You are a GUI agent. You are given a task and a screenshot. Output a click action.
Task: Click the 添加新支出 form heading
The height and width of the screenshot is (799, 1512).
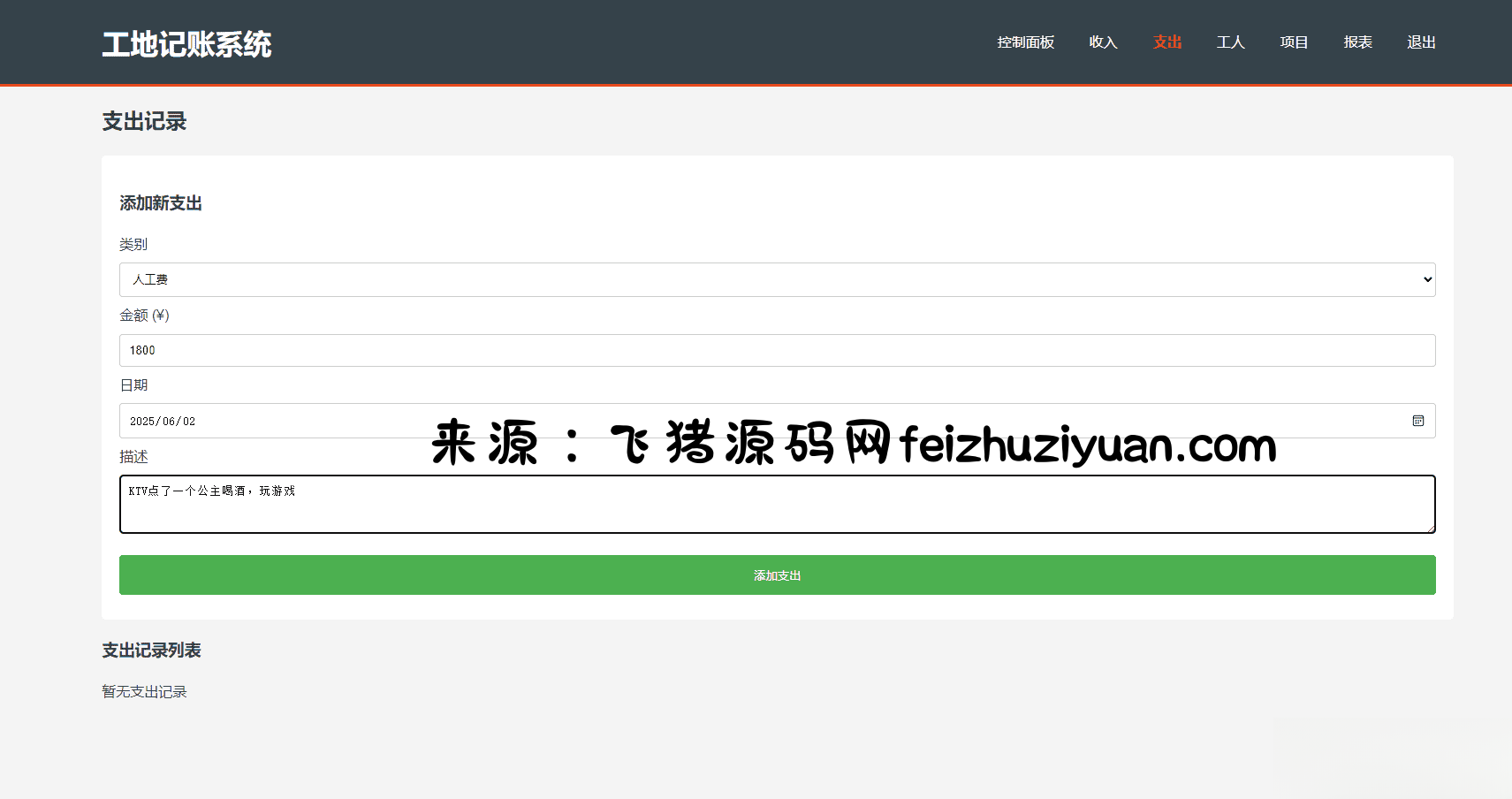161,202
